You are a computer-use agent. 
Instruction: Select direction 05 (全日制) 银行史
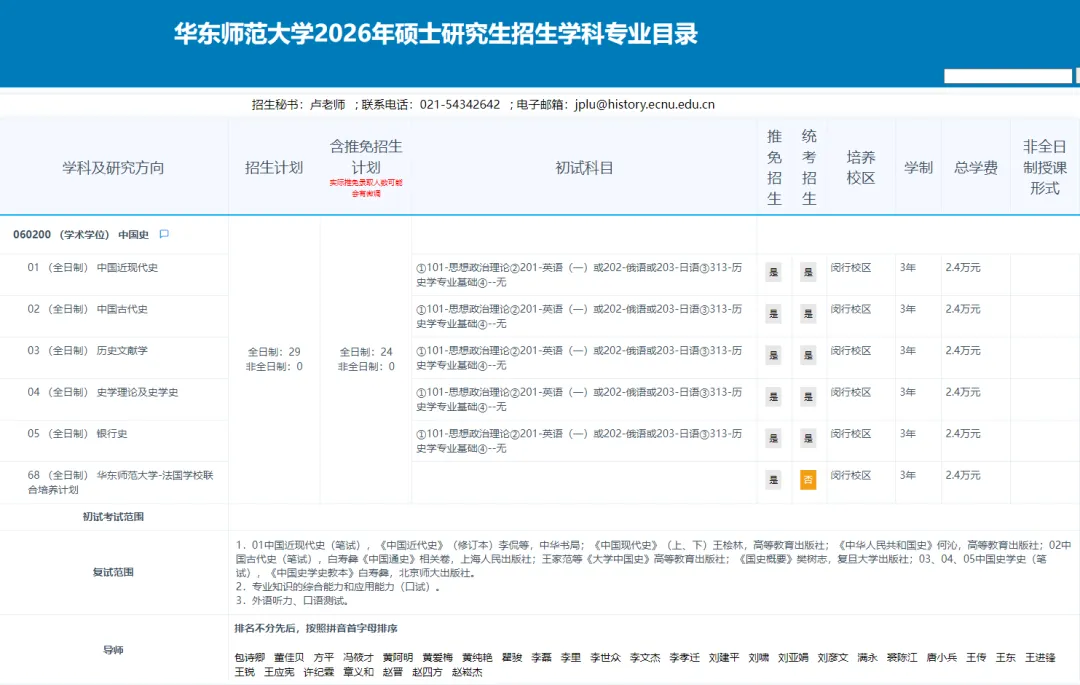[77, 434]
